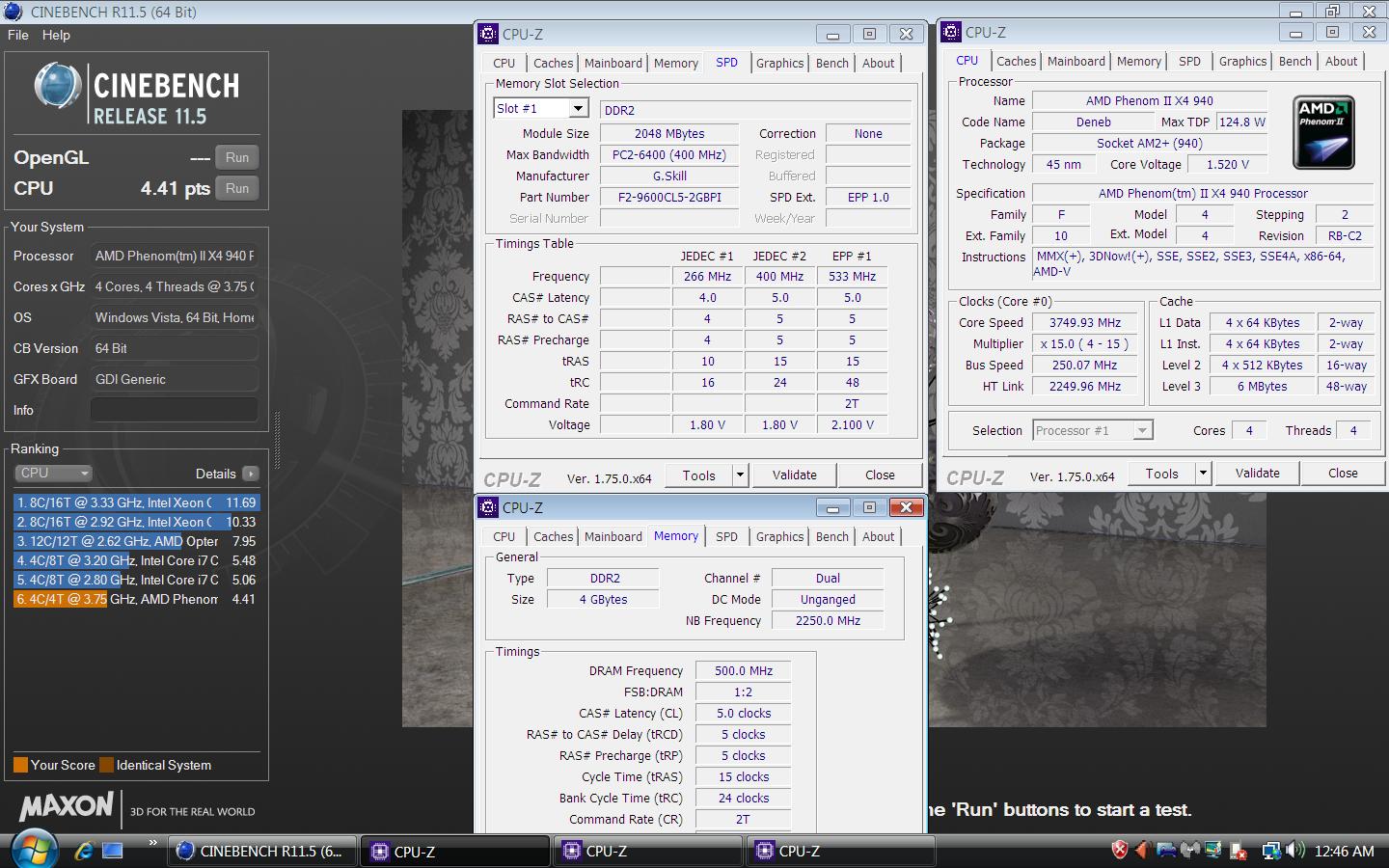Open the CPU ranking type dropdown
The width and height of the screenshot is (1389, 868).
tap(53, 474)
